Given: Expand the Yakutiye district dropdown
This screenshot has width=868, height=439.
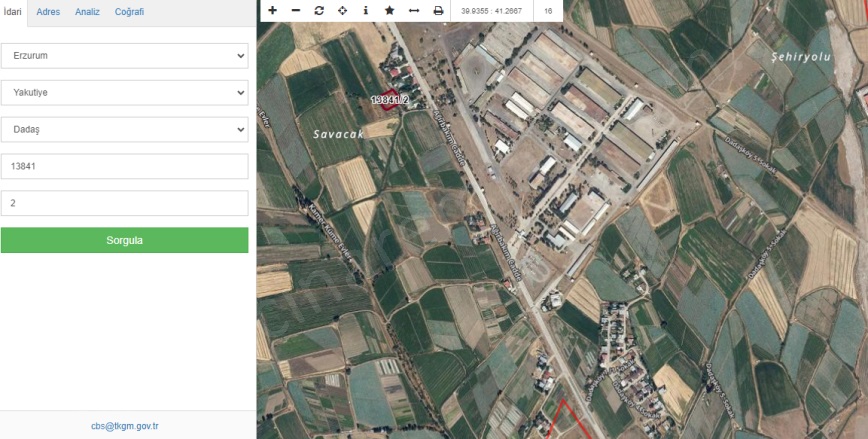Looking at the screenshot, I should 124,93.
